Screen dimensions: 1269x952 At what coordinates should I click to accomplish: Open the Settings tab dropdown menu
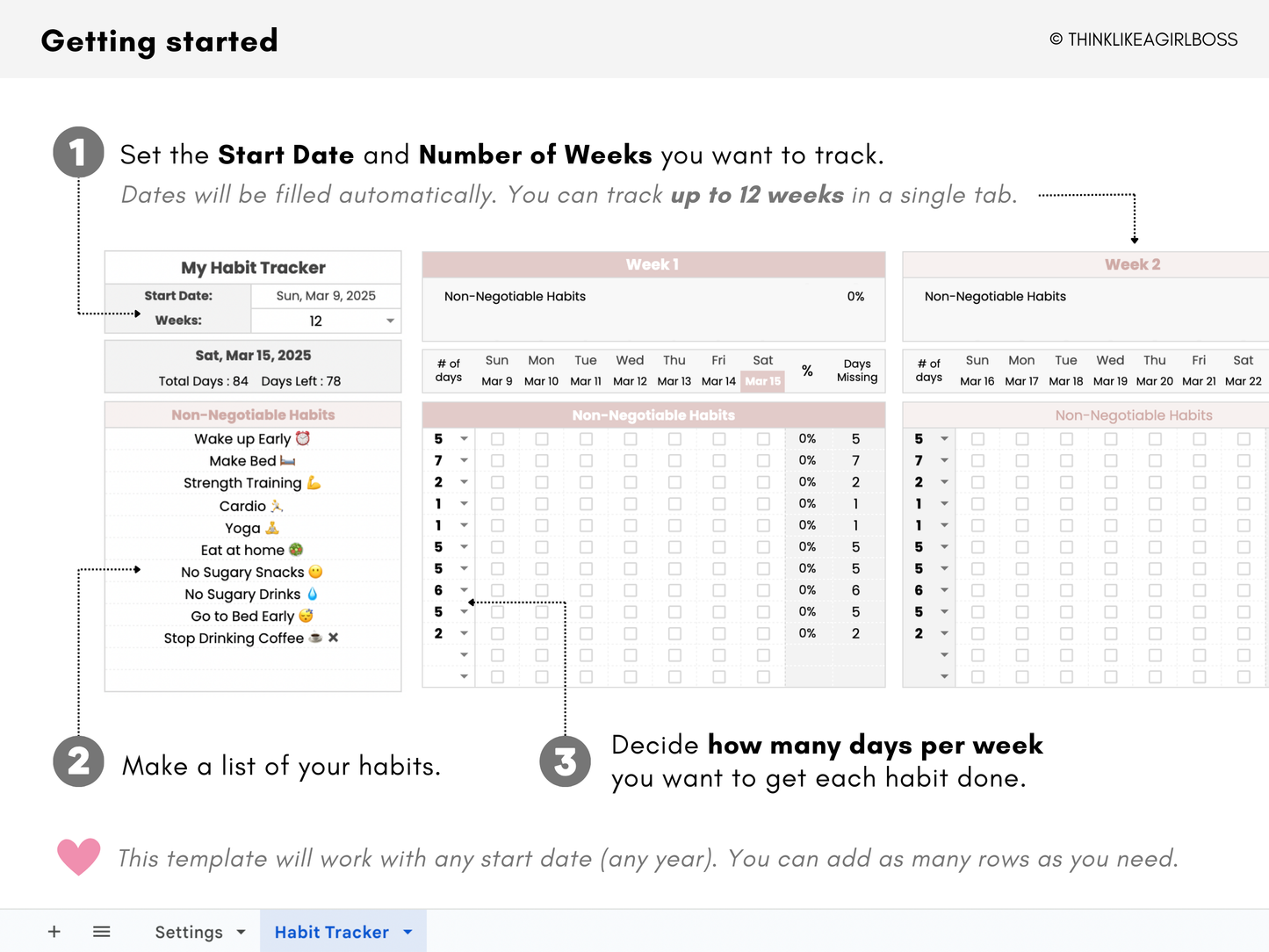239,932
